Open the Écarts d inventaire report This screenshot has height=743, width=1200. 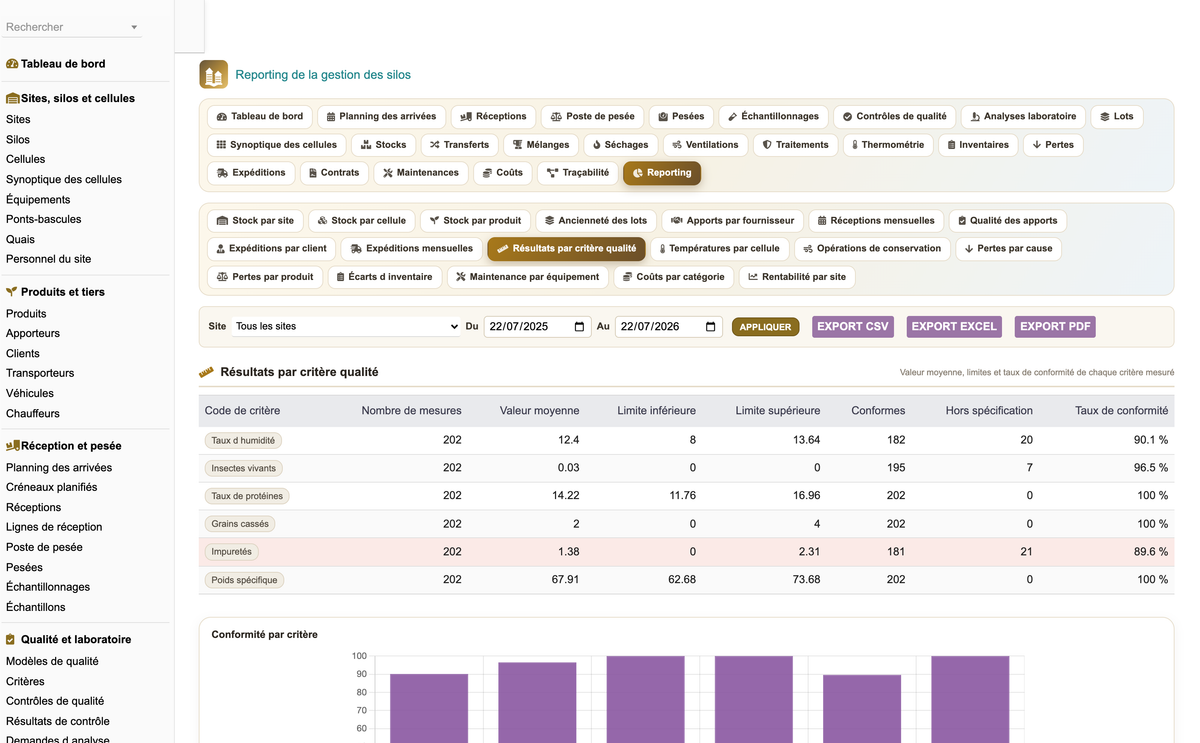click(384, 277)
